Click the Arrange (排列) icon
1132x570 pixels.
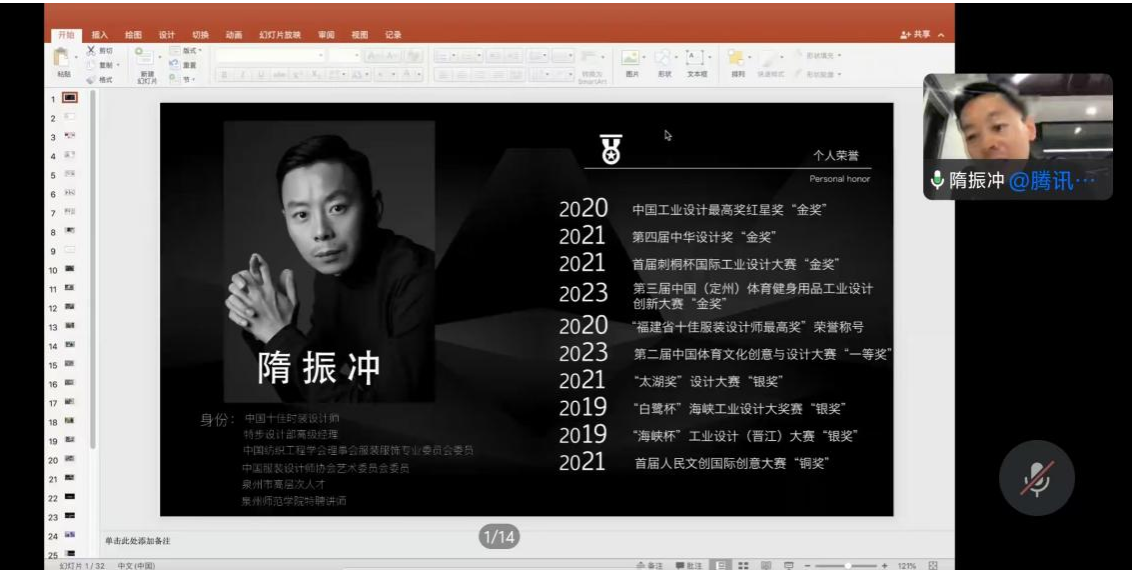click(x=738, y=59)
